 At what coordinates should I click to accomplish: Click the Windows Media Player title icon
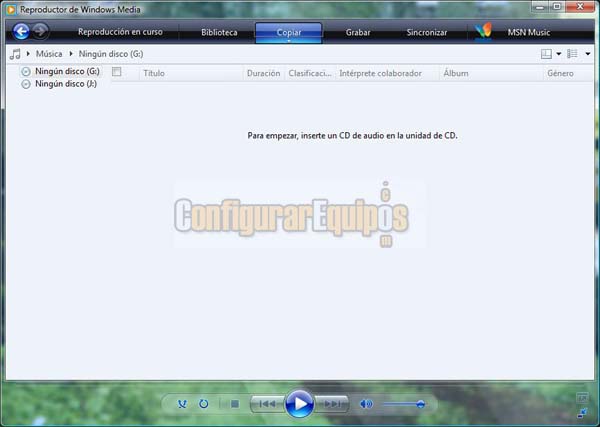coord(11,9)
